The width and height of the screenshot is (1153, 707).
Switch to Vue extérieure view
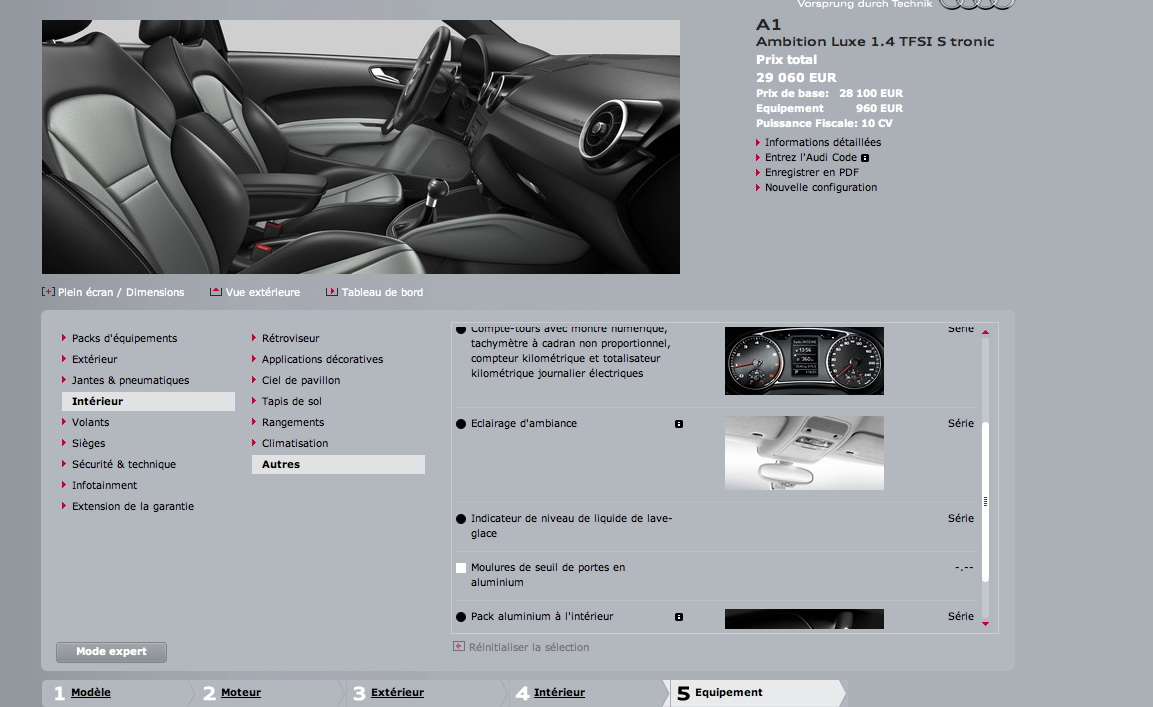coord(215,292)
